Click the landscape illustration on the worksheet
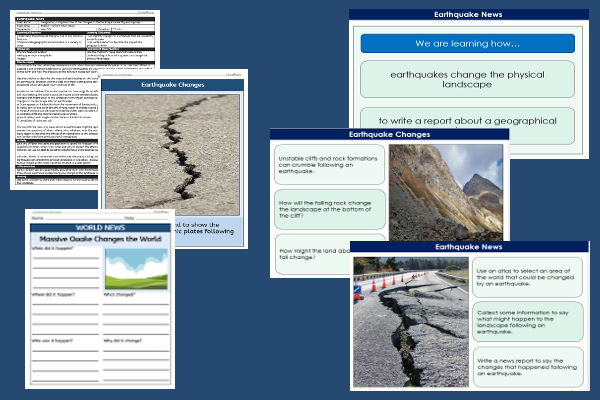The width and height of the screenshot is (600, 400). click(x=136, y=269)
